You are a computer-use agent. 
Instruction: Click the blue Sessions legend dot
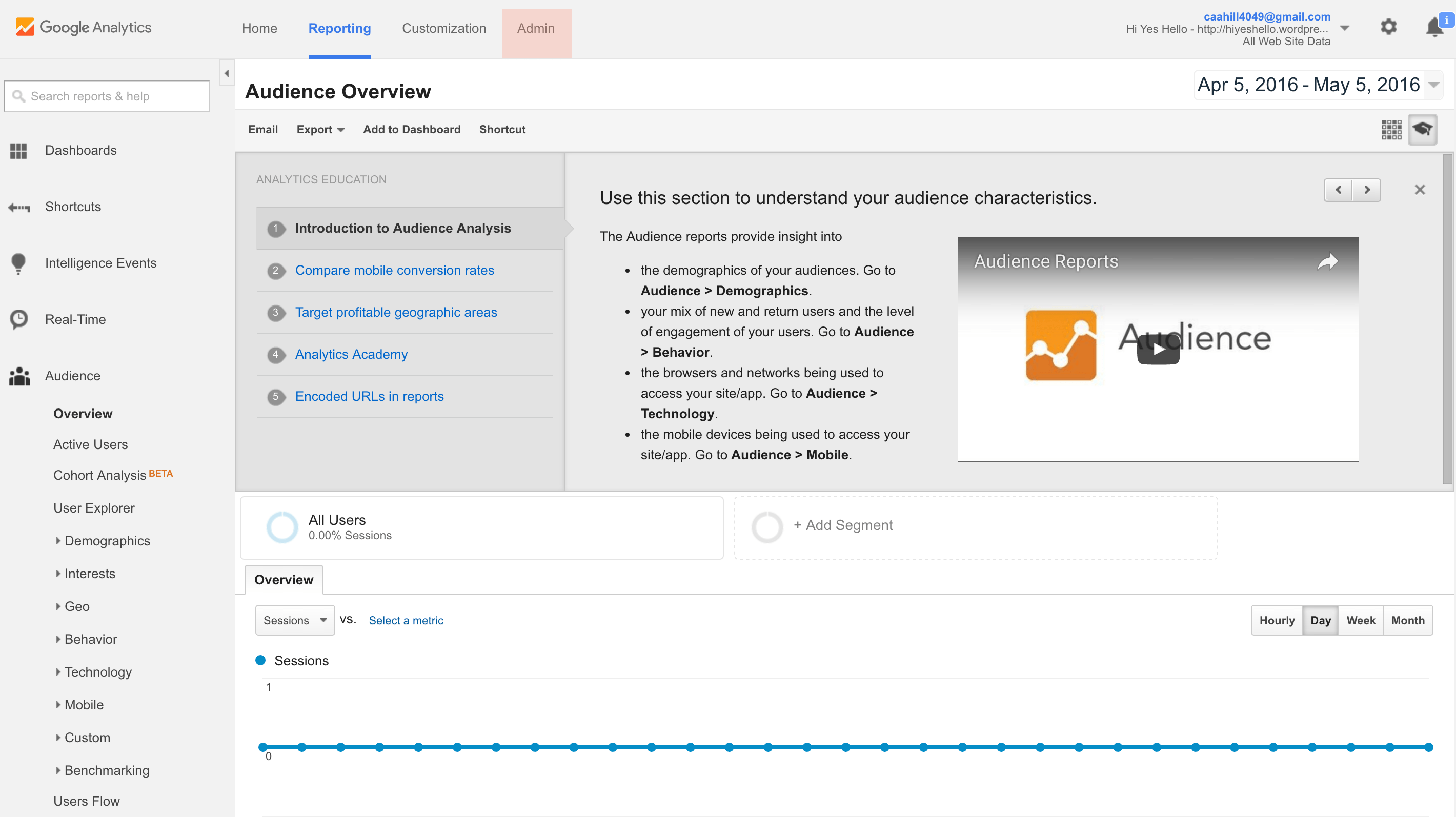260,660
